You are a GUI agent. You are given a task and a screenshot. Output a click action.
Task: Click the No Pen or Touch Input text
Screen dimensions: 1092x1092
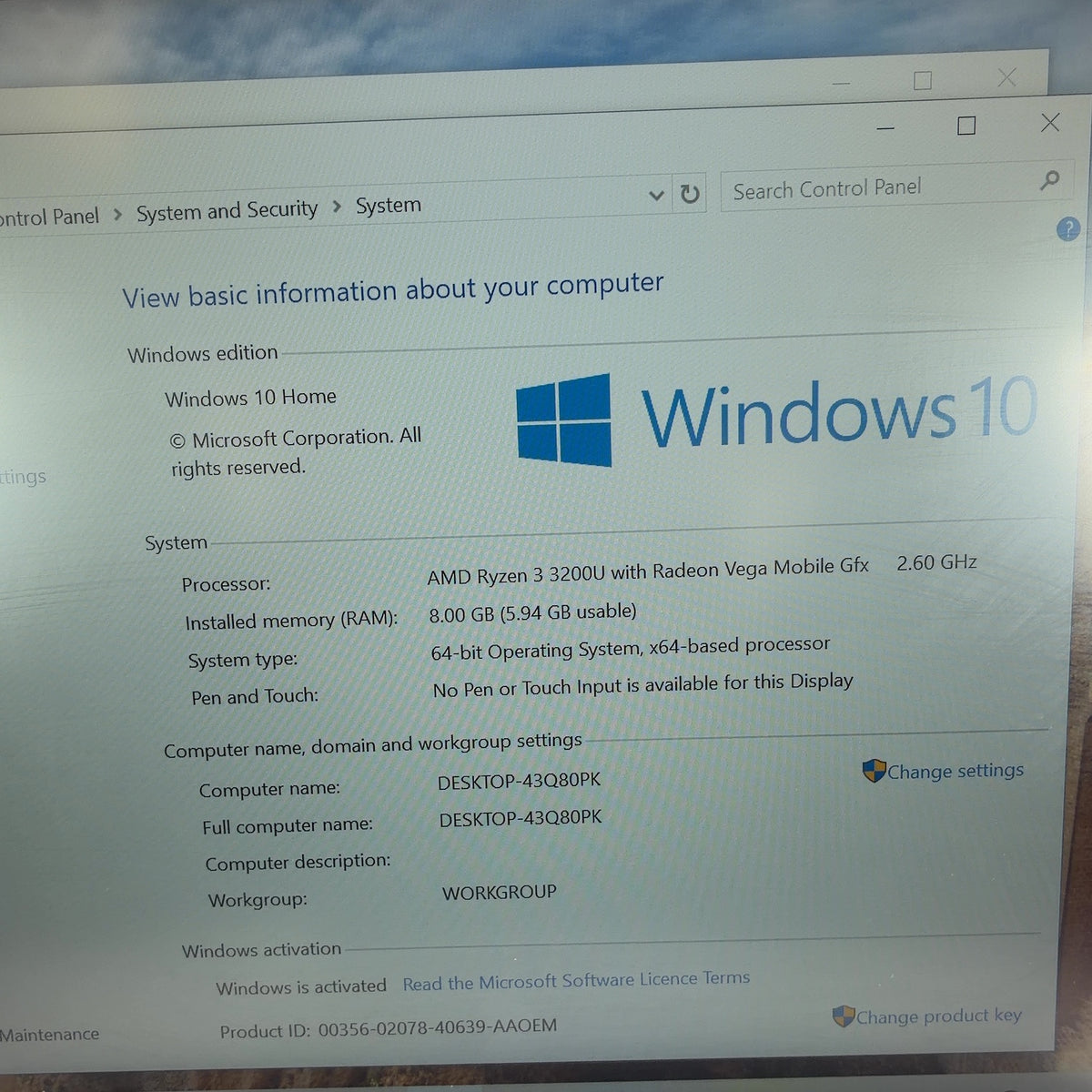(642, 685)
